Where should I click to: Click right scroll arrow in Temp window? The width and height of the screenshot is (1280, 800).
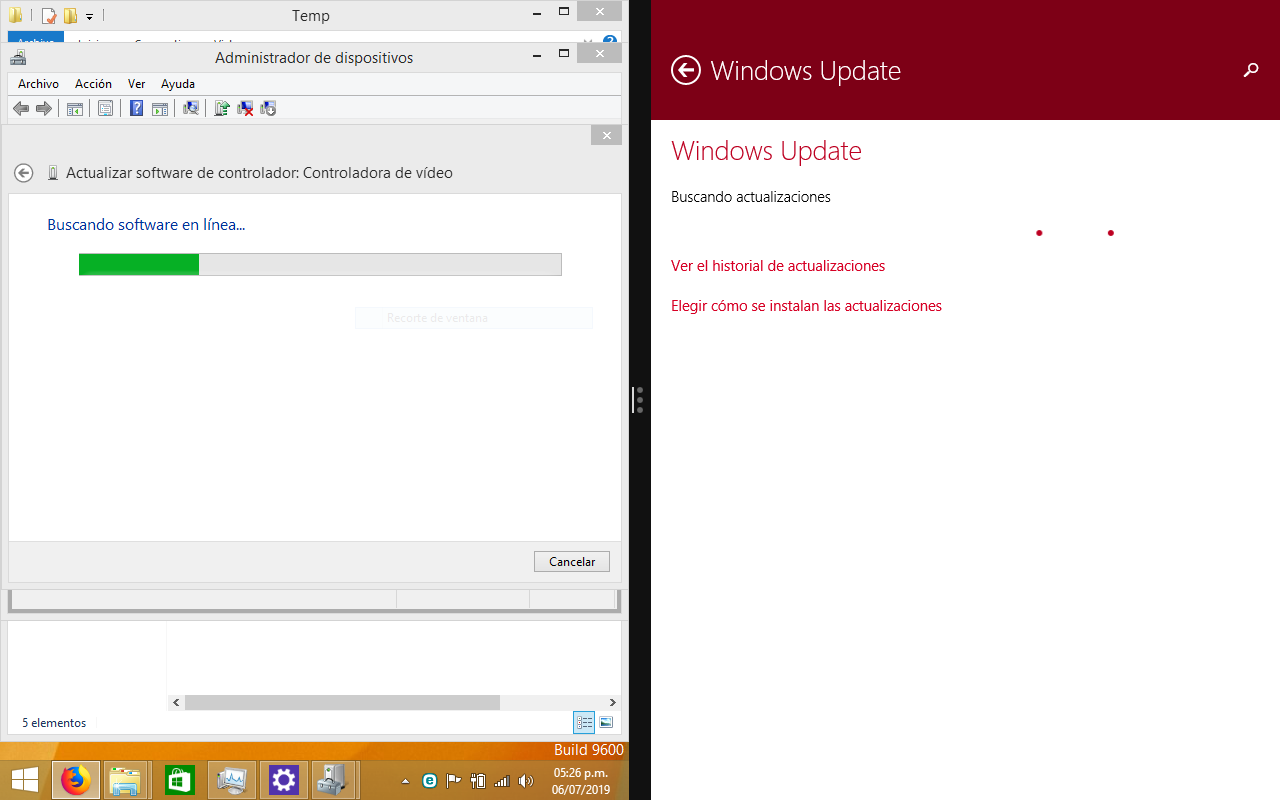pos(613,703)
